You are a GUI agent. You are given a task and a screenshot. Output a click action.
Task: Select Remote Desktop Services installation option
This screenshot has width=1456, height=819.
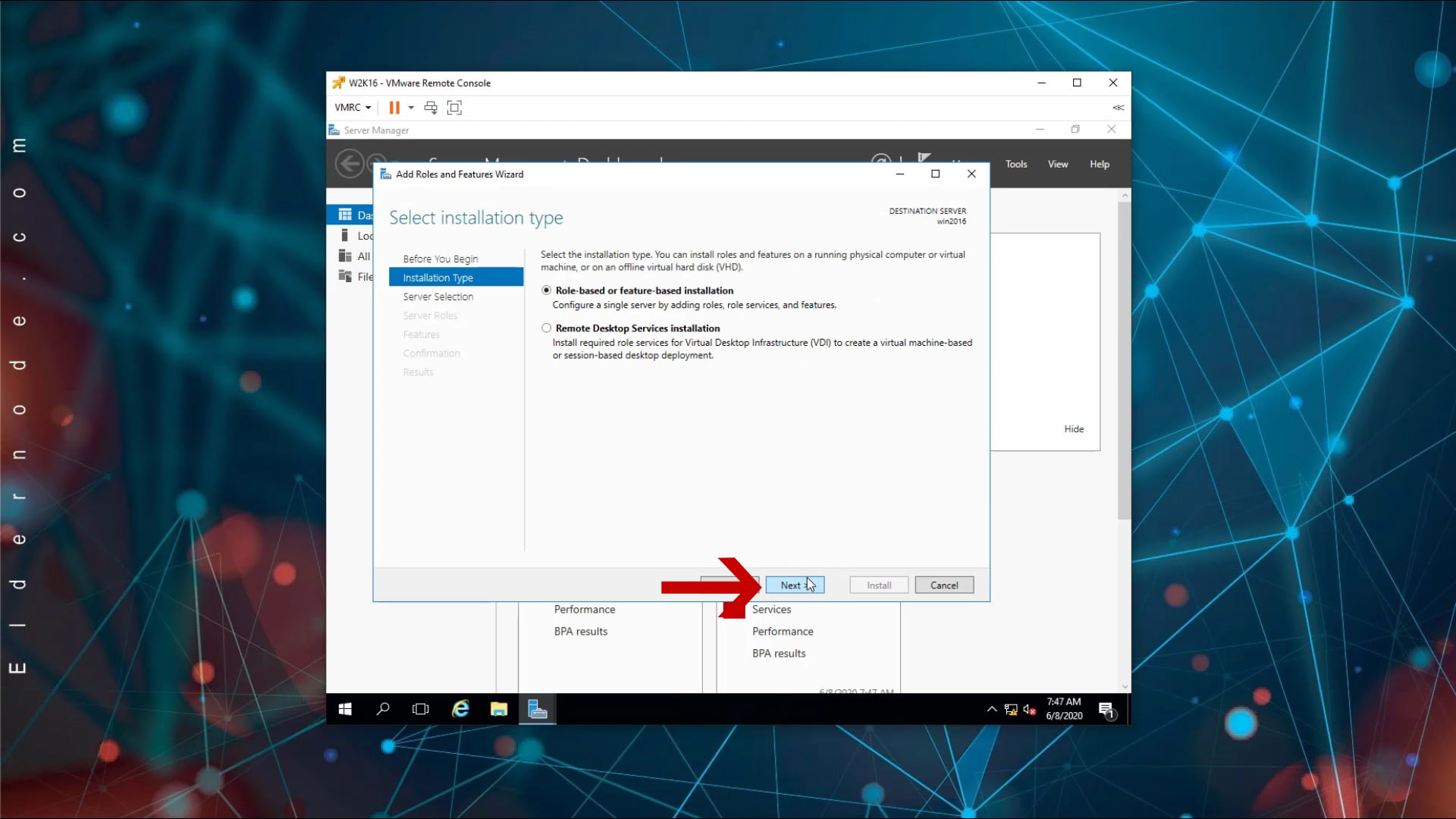click(x=546, y=328)
